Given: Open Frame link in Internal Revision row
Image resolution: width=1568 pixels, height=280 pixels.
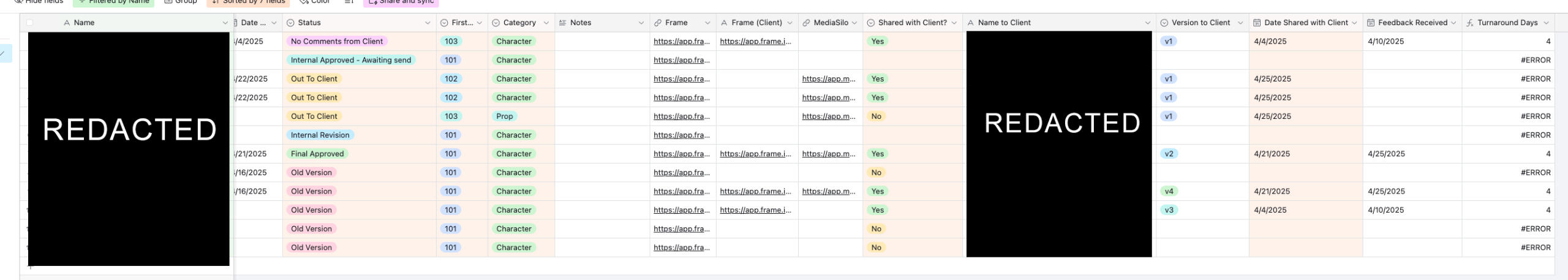Looking at the screenshot, I should pyautogui.click(x=682, y=135).
